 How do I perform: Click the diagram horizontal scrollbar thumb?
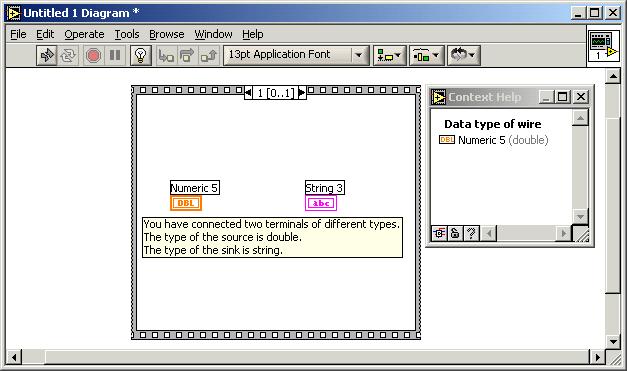click(317, 357)
